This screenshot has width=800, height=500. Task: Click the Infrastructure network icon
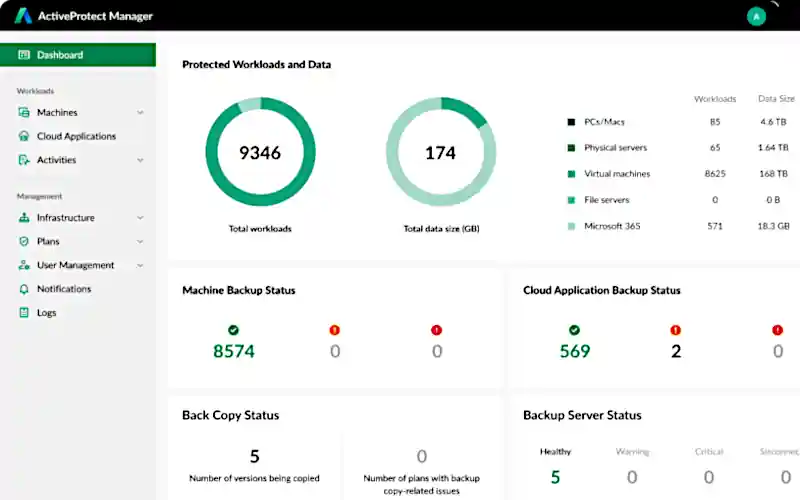(x=23, y=217)
